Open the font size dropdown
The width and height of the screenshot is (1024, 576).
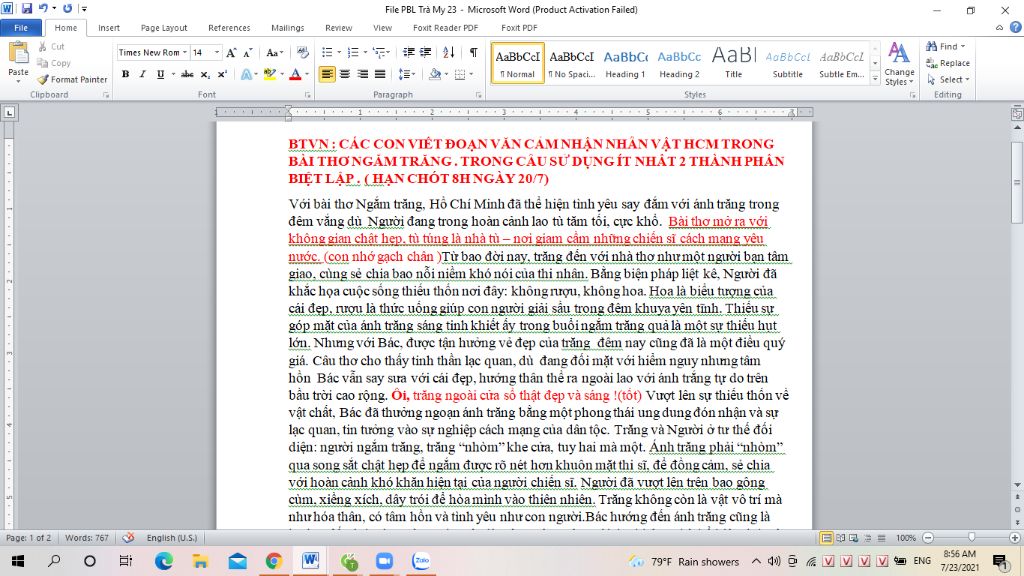pos(217,52)
